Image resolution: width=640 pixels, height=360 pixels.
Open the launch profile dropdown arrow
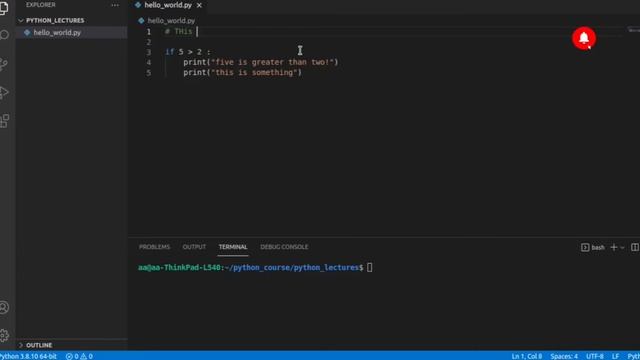[622, 247]
